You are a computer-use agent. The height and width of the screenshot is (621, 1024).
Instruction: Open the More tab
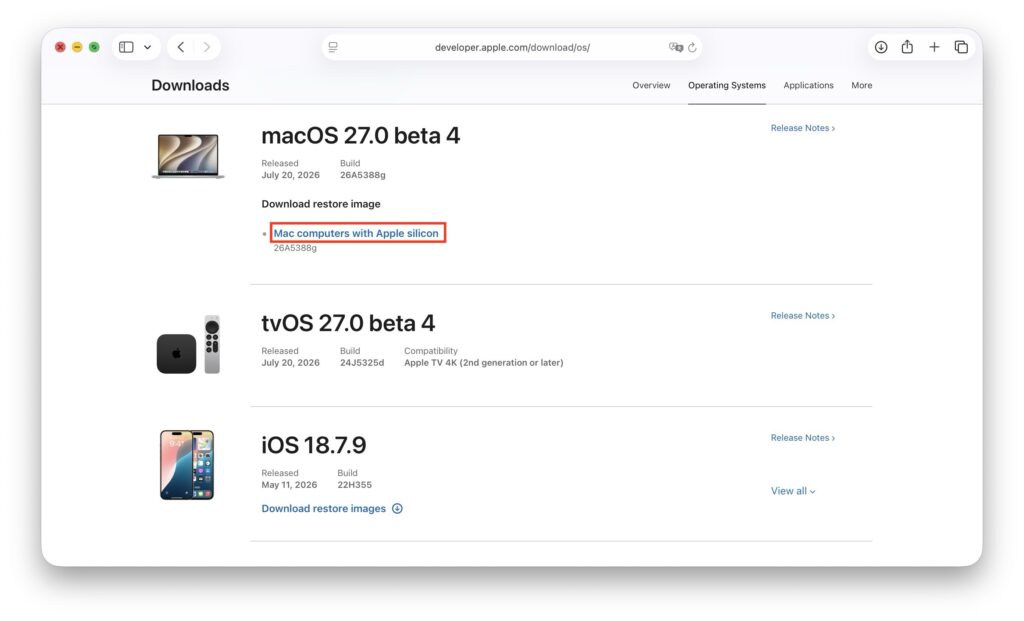tap(861, 85)
